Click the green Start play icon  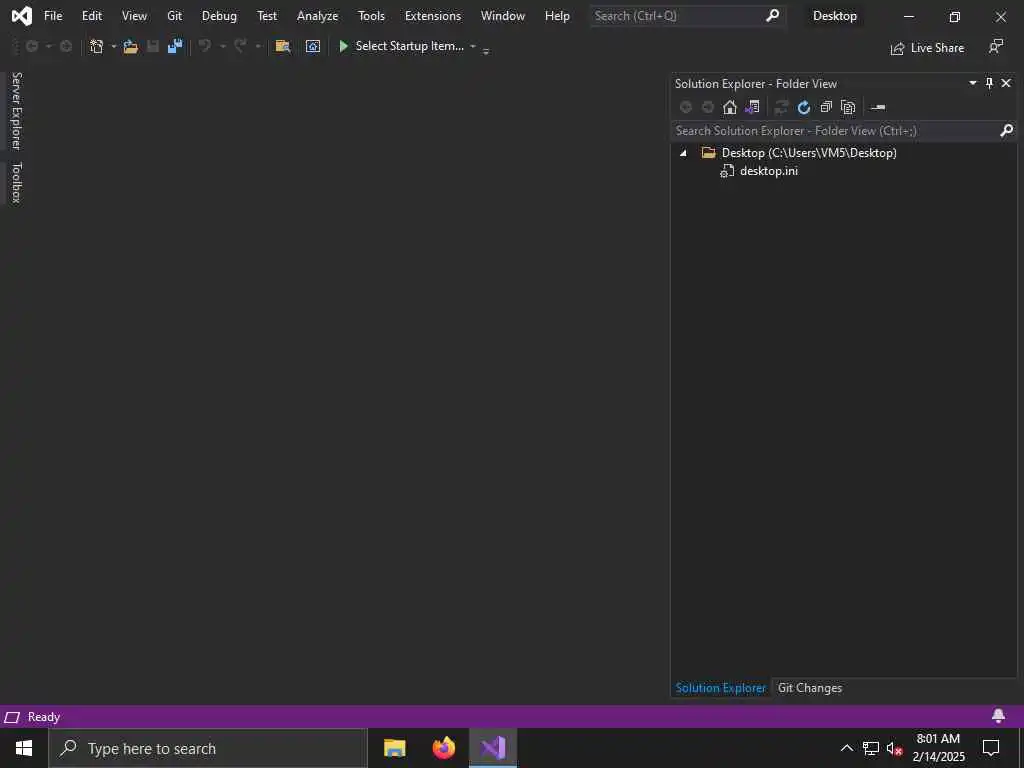point(344,46)
